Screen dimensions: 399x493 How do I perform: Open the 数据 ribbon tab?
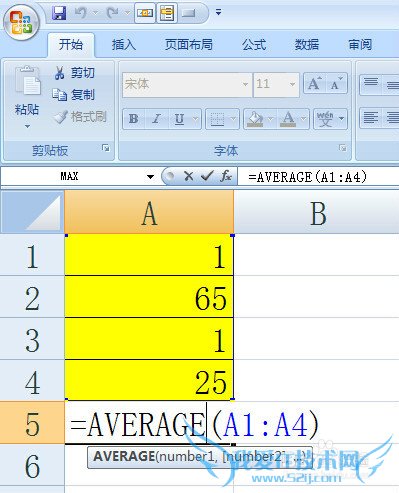pos(307,44)
